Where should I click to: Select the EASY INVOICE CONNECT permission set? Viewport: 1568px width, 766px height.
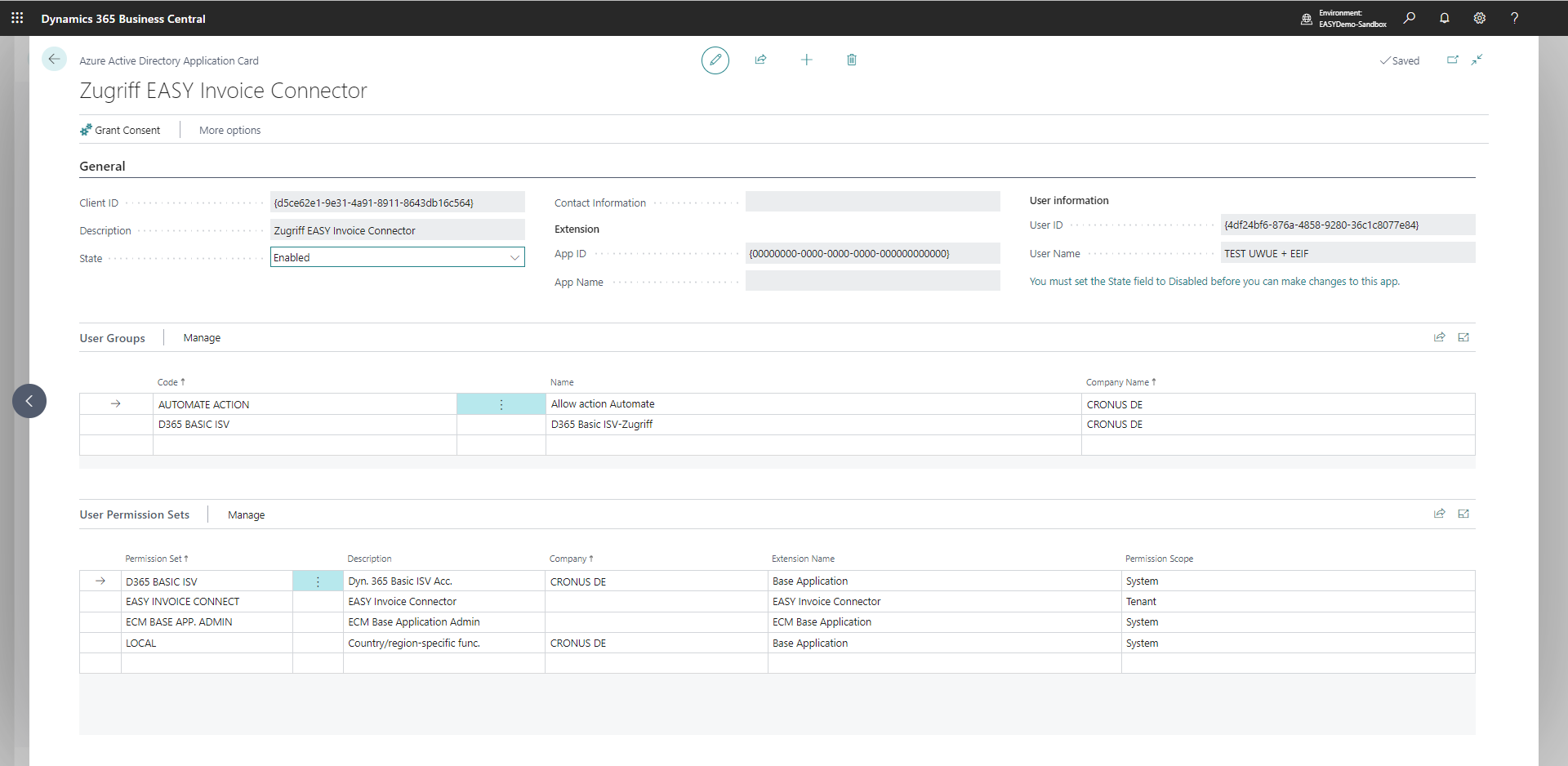tap(207, 602)
